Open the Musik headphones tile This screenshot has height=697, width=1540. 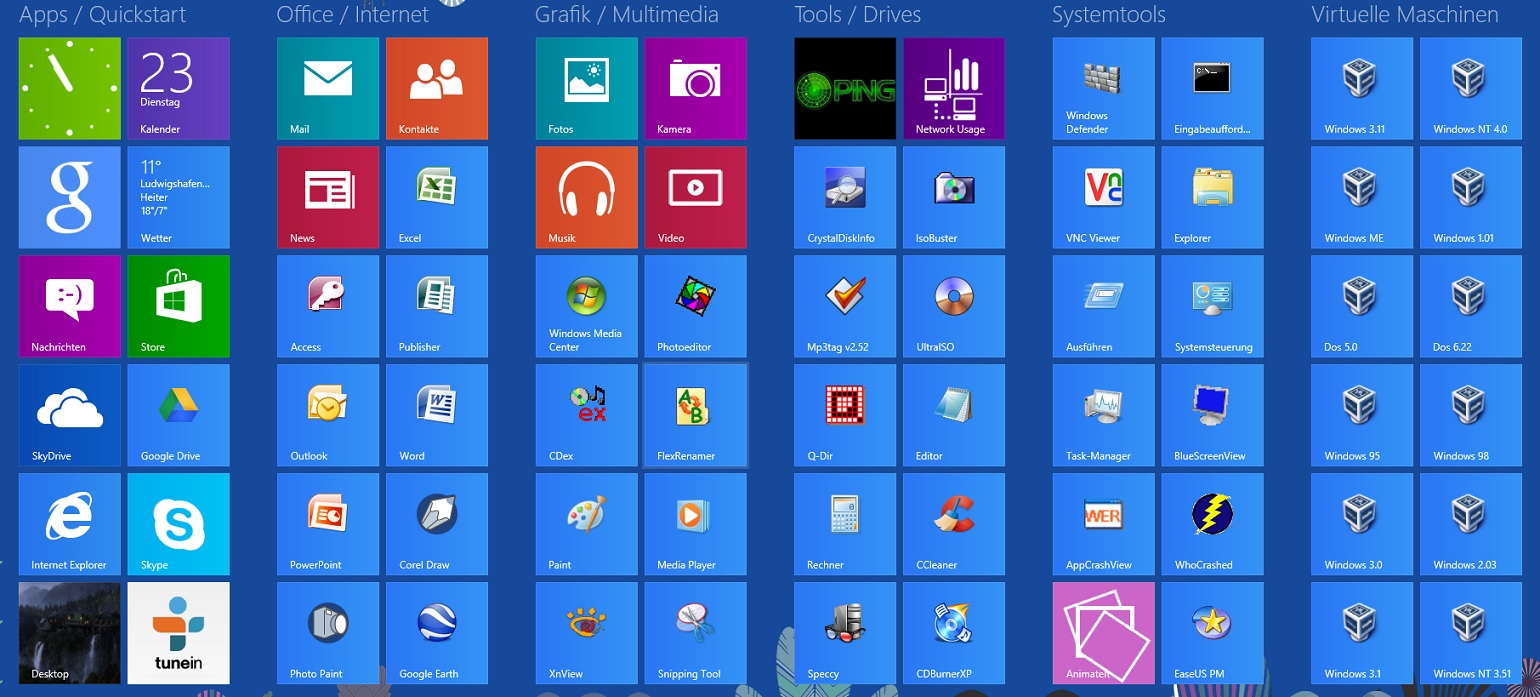click(x=587, y=197)
